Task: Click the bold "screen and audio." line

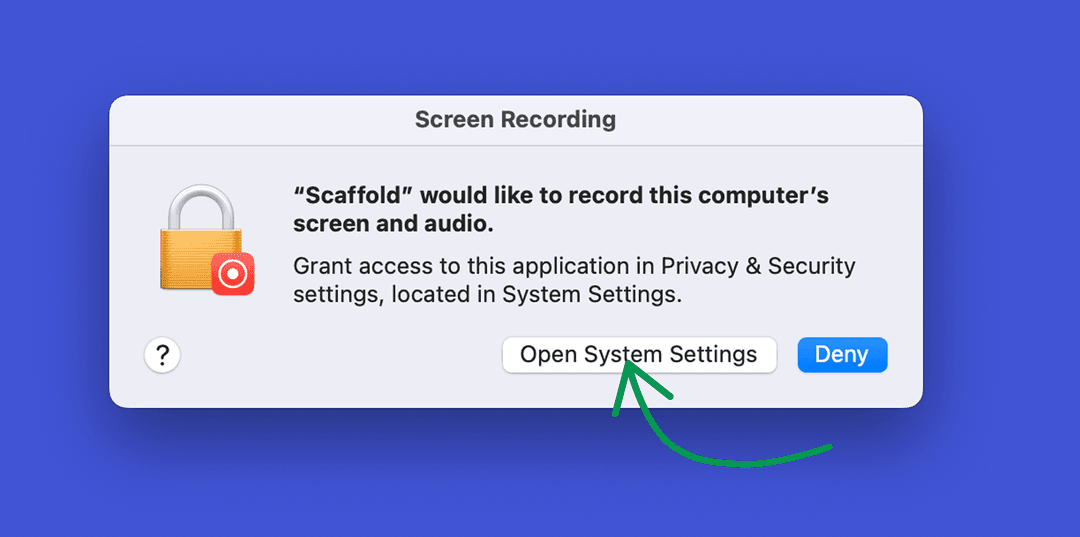Action: pyautogui.click(x=393, y=224)
